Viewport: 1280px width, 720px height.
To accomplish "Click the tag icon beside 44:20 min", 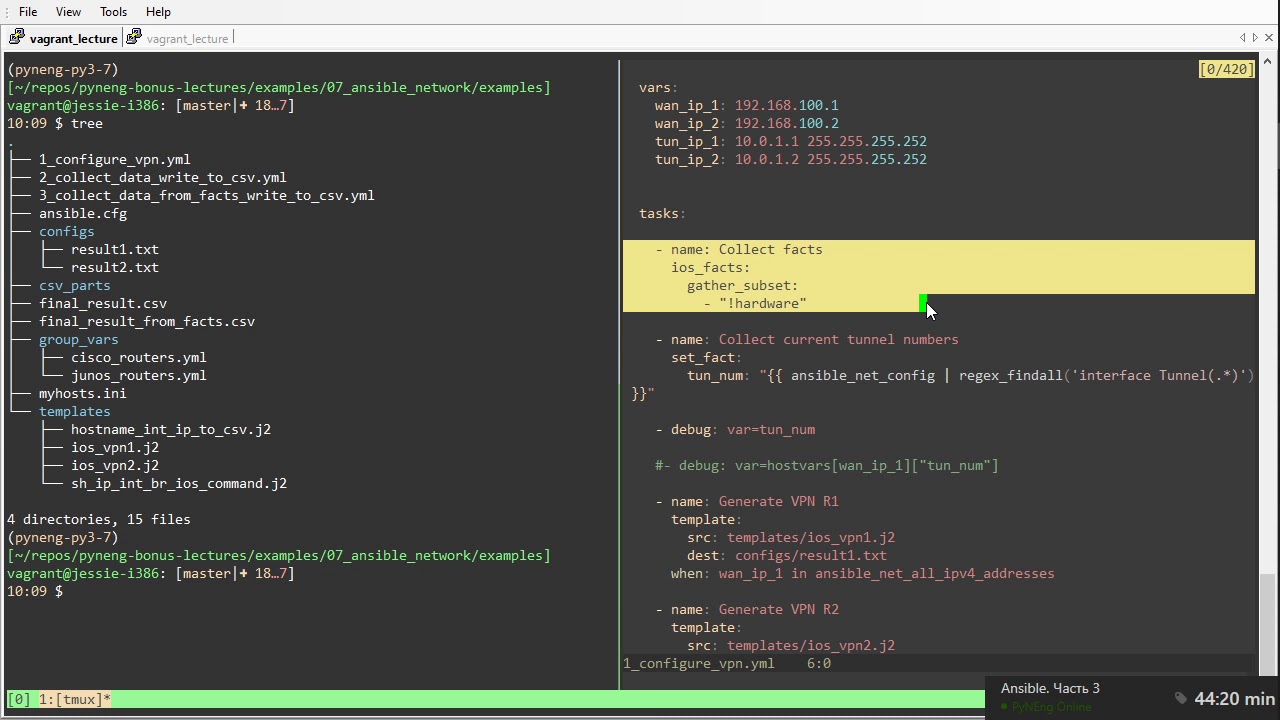I will coord(1180,699).
